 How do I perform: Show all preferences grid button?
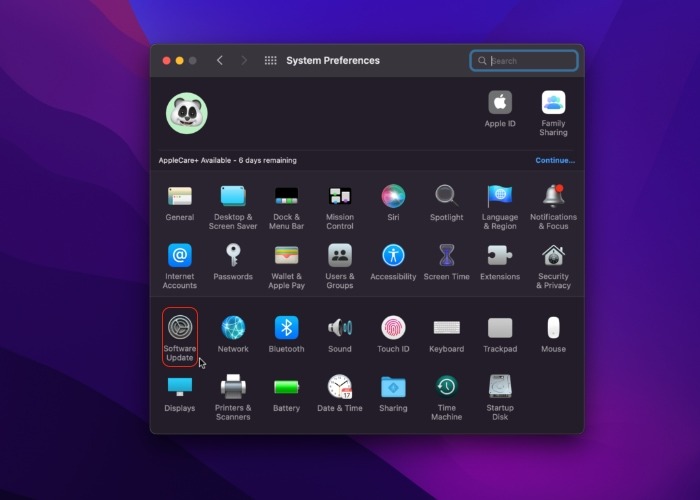[x=271, y=60]
